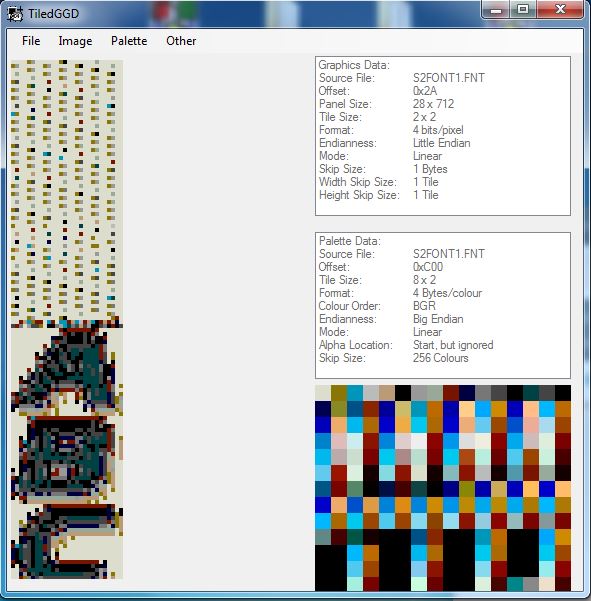
Task: Click the teal pixel-art glyph in graphics panel
Action: tap(66, 370)
